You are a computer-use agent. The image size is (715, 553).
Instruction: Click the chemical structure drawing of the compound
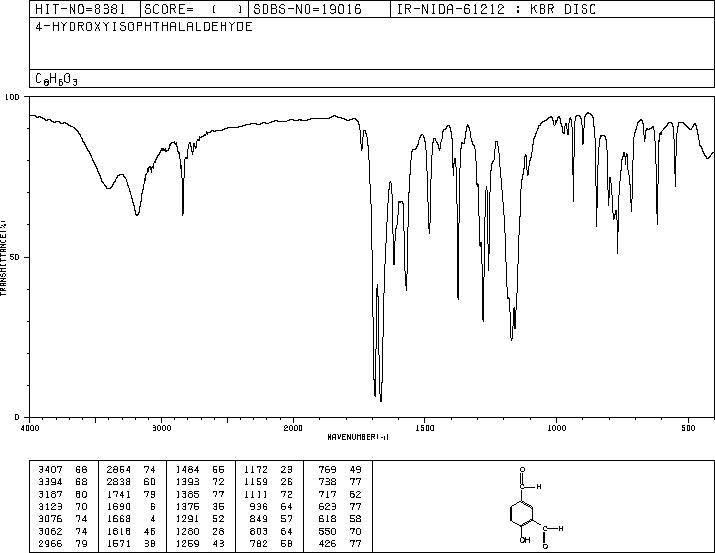[x=536, y=507]
